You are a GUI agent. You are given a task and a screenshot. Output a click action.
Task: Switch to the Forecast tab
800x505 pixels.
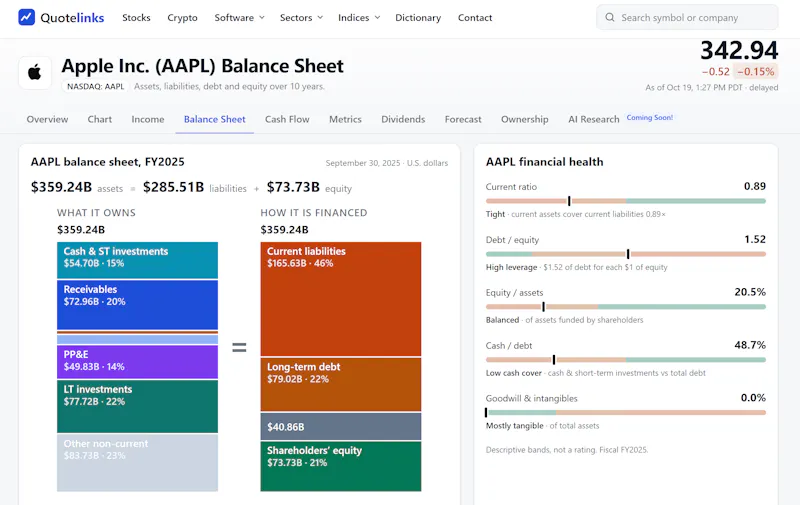(463, 119)
